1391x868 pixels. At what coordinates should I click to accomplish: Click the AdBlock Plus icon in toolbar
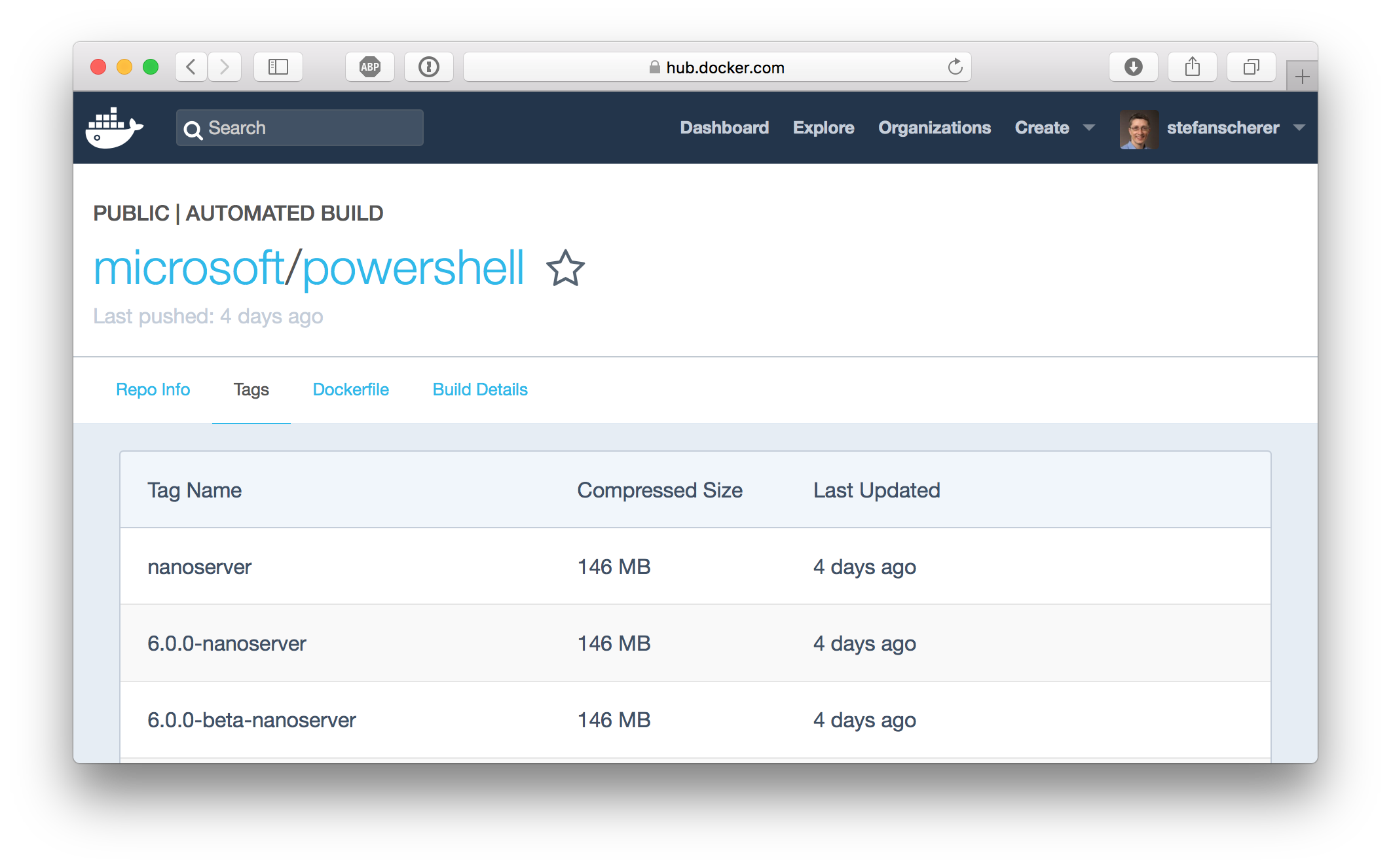tap(370, 67)
